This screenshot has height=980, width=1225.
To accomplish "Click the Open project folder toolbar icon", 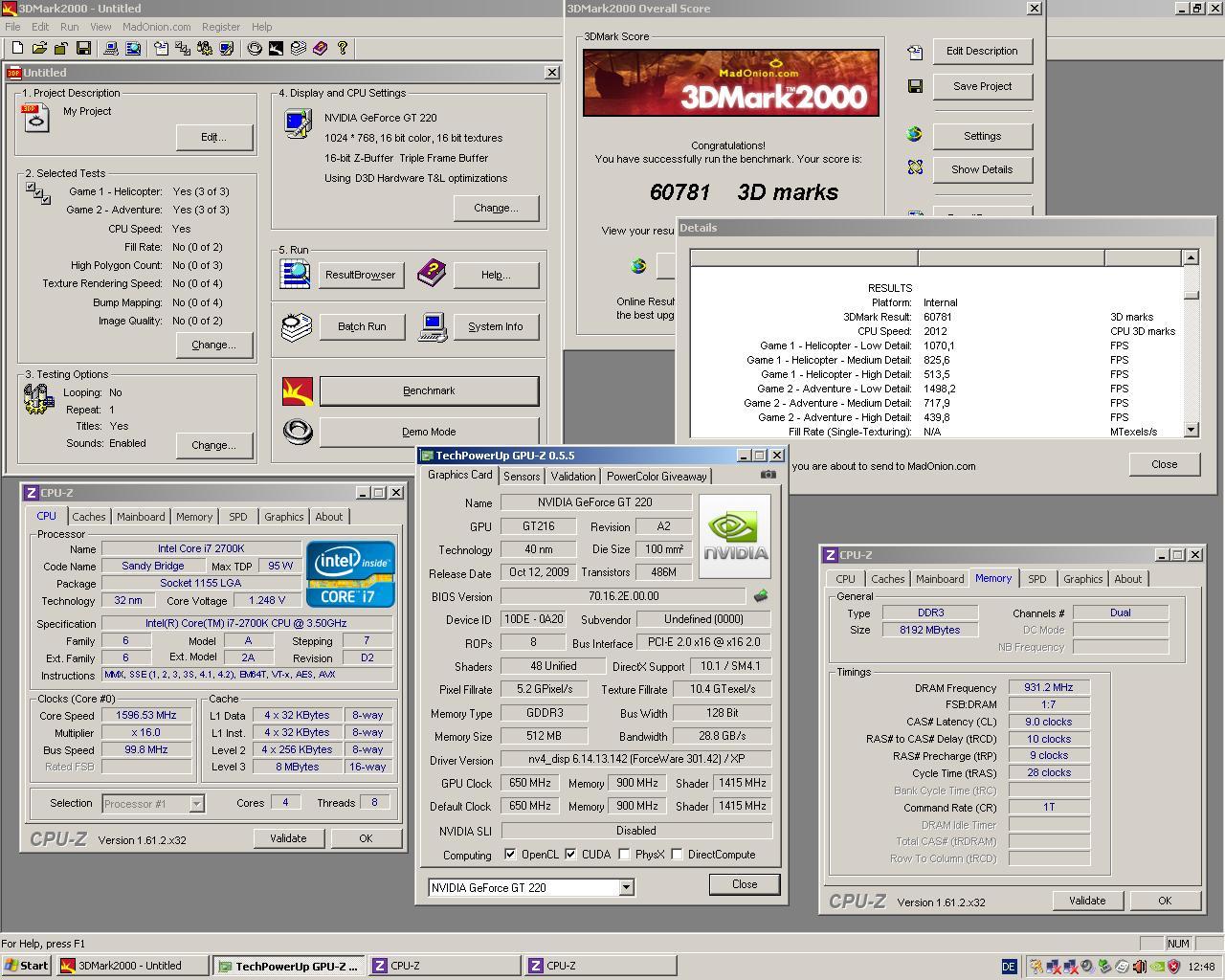I will pos(39,48).
